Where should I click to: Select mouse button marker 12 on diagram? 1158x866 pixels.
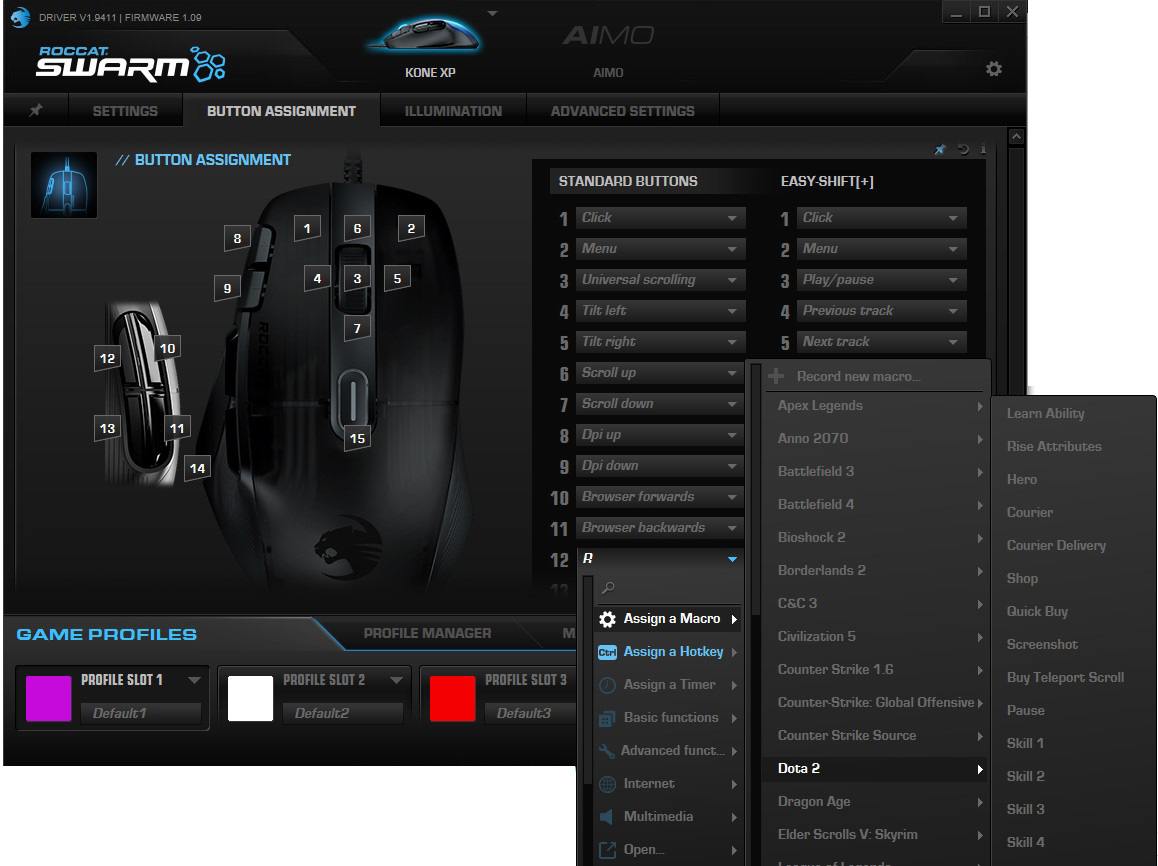pyautogui.click(x=107, y=359)
